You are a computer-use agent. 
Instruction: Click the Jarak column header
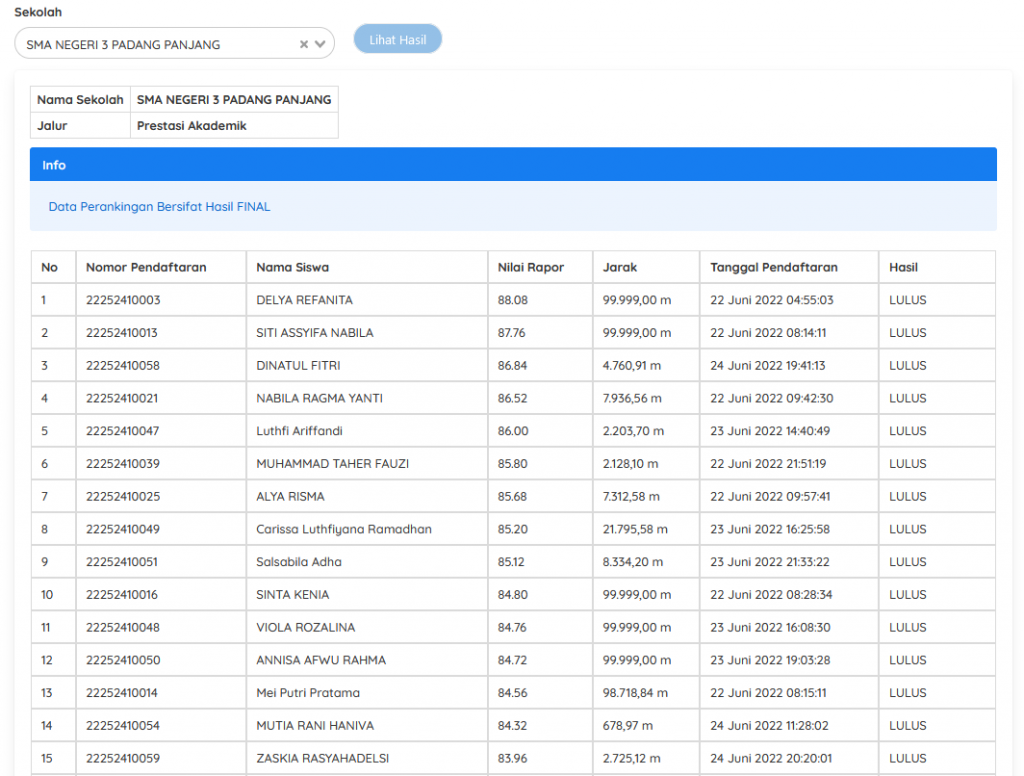(x=620, y=267)
